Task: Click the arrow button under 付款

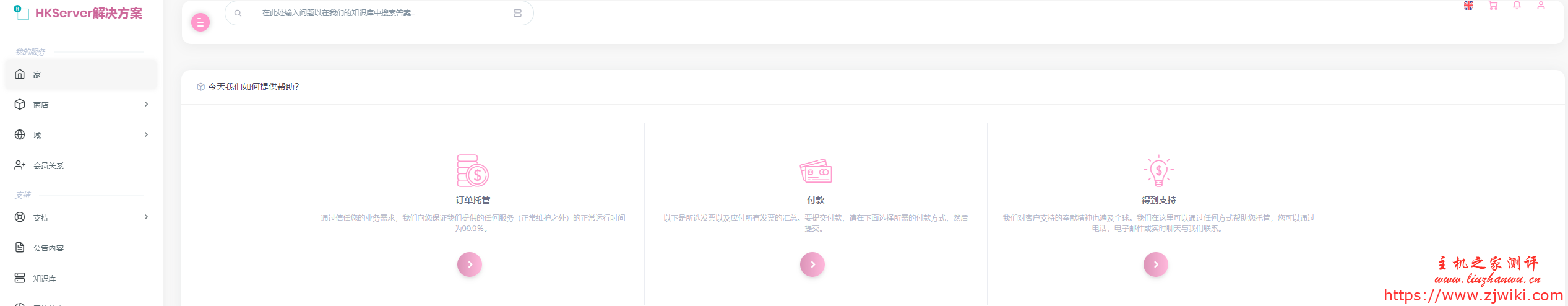Action: [x=812, y=264]
